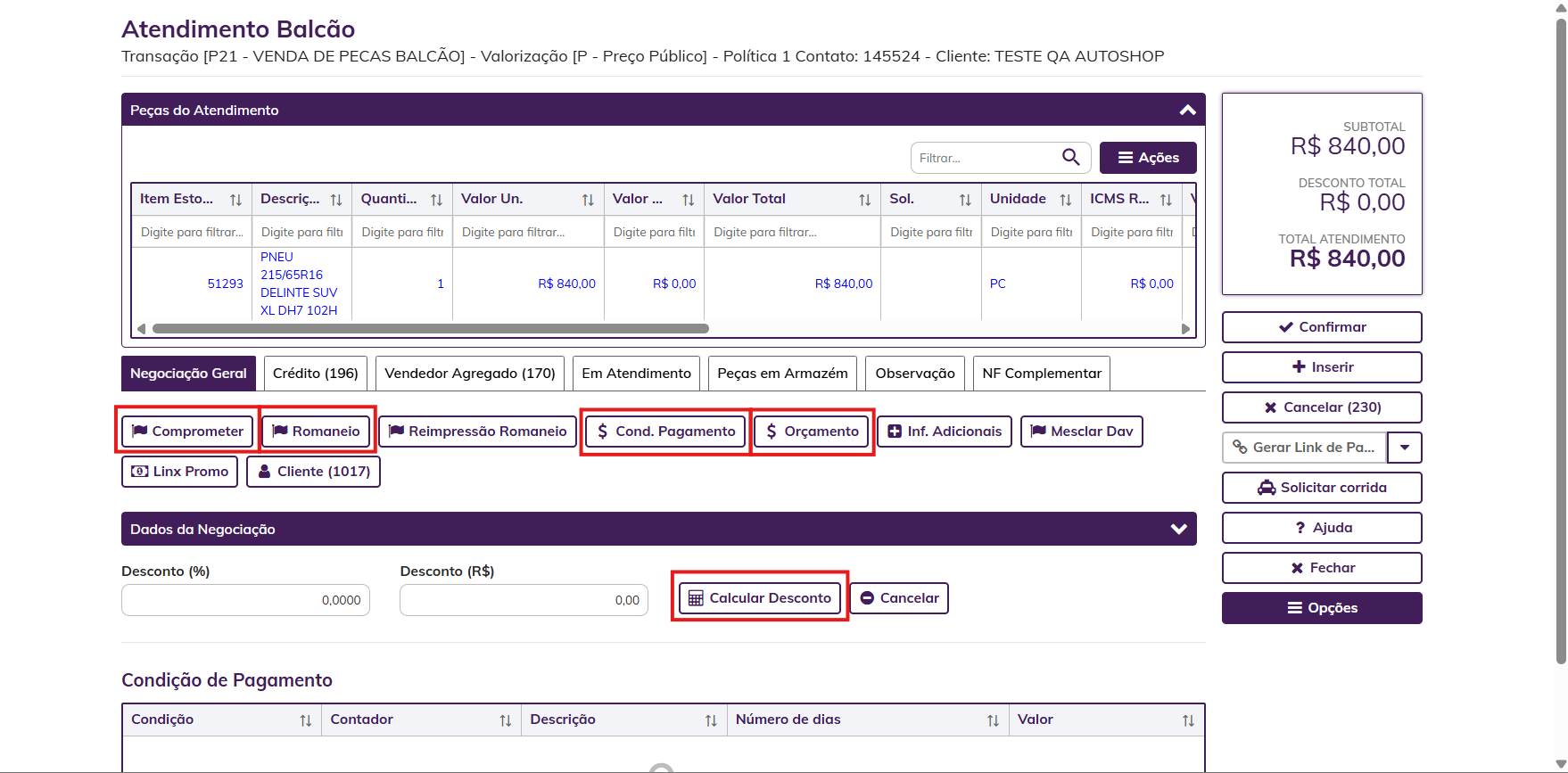
Task: Open Ajuda help button
Action: [x=1322, y=528]
